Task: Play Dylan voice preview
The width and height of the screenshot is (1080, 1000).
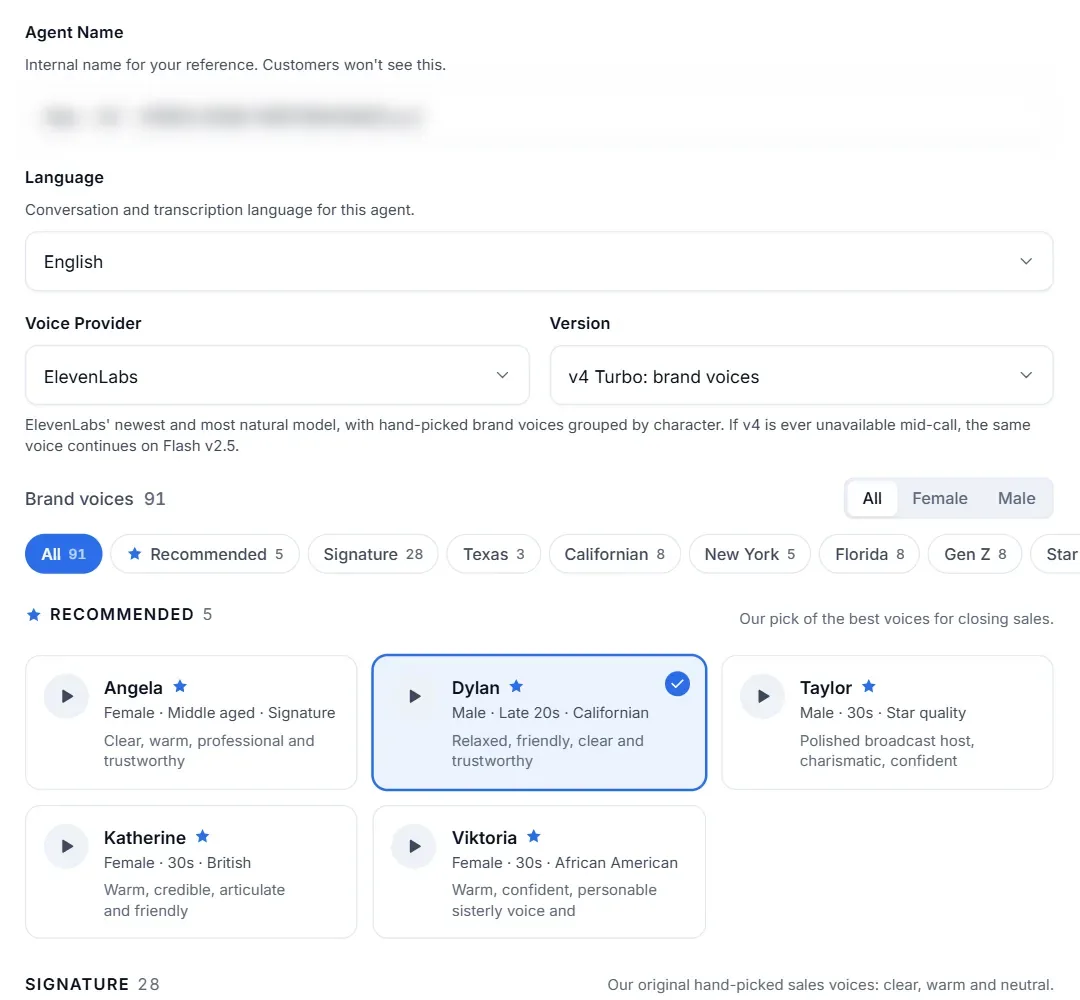Action: coord(414,696)
